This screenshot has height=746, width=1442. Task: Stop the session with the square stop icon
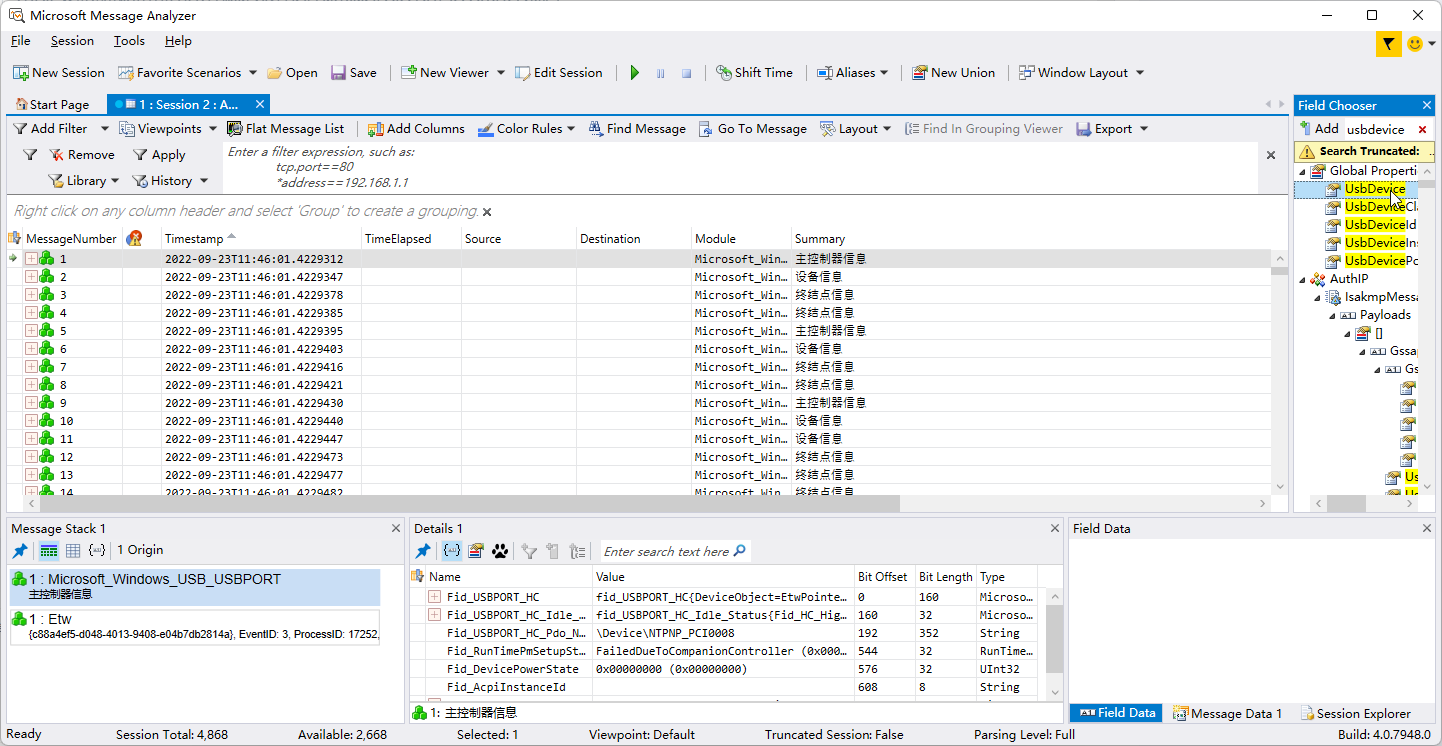tap(686, 73)
